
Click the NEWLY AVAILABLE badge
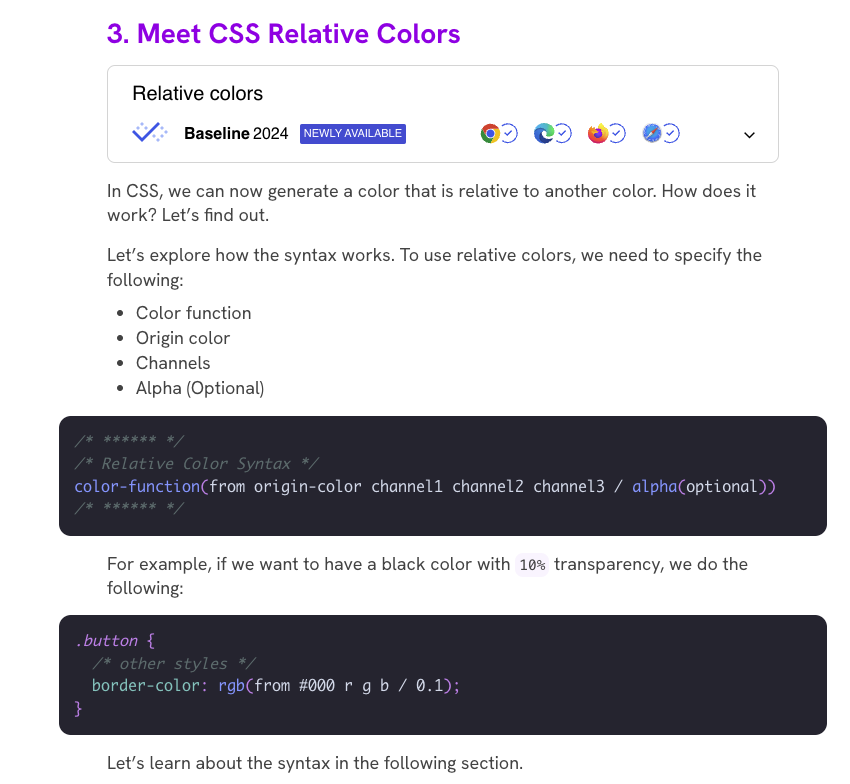(x=353, y=133)
